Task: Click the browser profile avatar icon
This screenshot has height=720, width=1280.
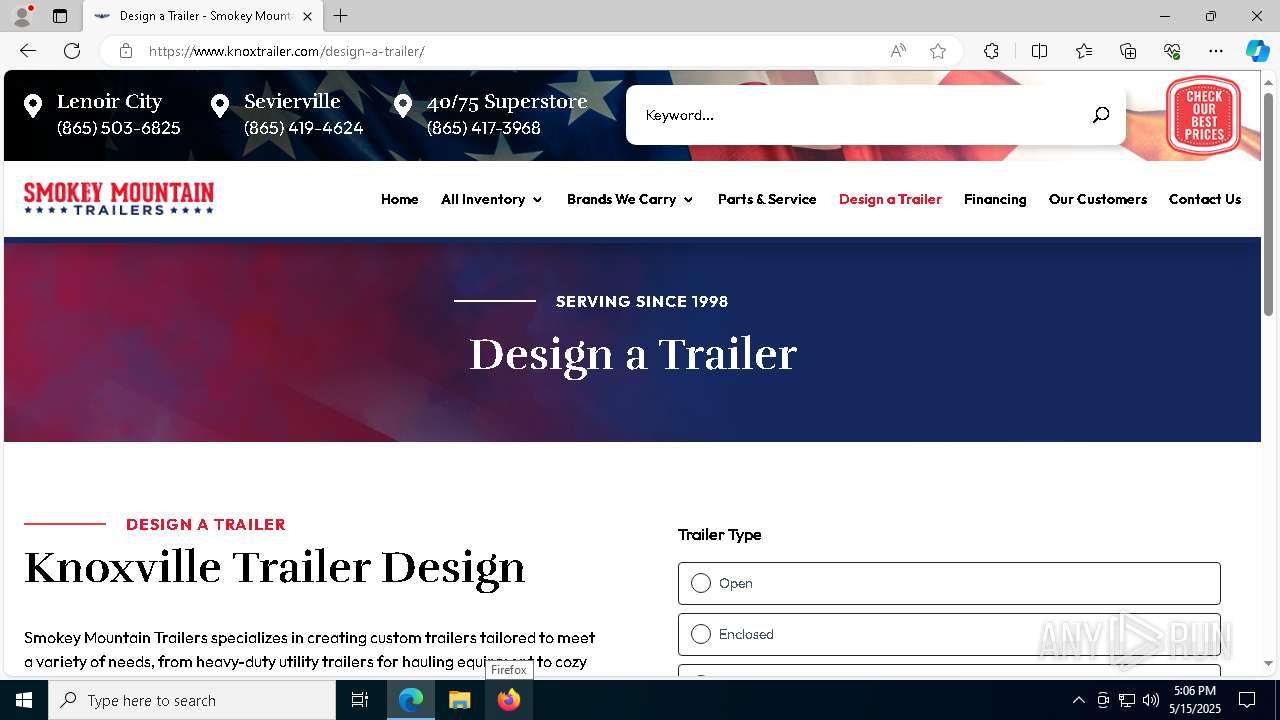Action: coord(22,16)
